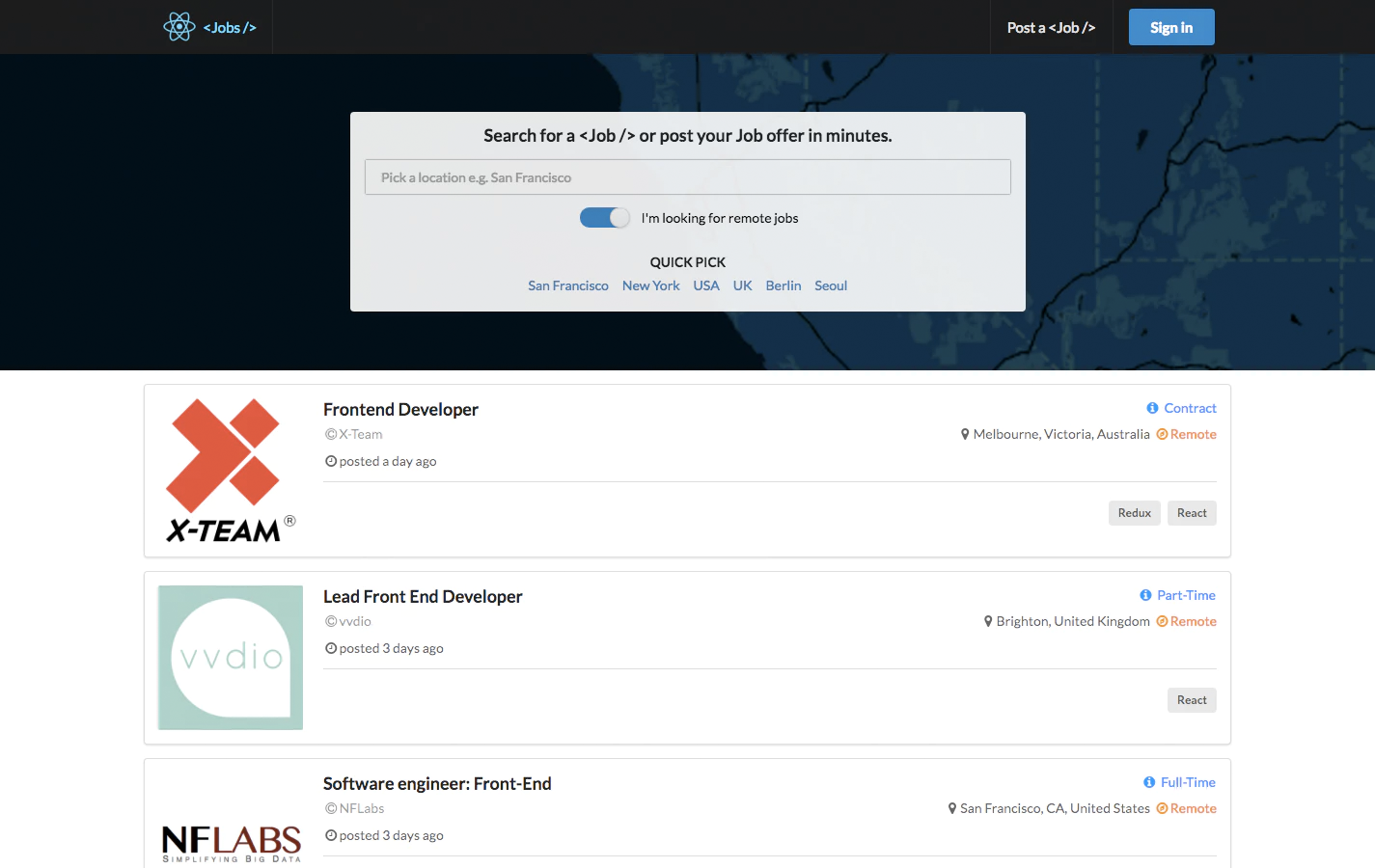Image resolution: width=1375 pixels, height=868 pixels.
Task: Click the location pin on the Melbourne listing
Action: [x=965, y=434]
